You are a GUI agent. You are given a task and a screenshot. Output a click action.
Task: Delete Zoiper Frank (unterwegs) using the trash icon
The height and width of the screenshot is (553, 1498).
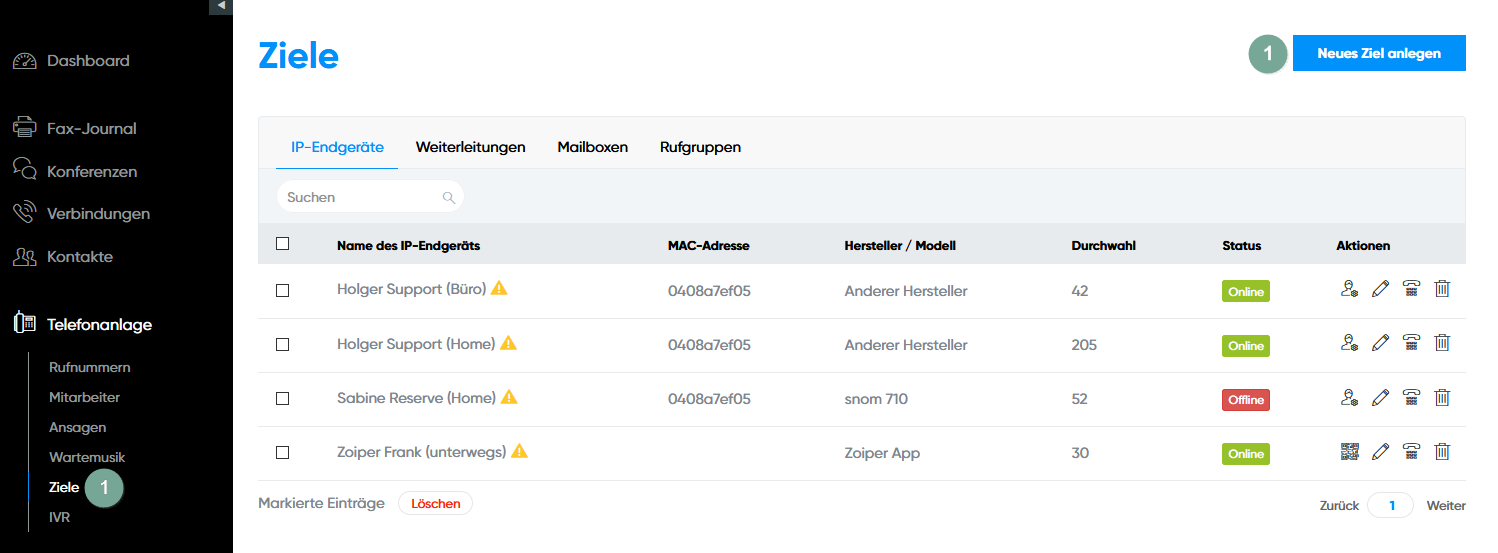(x=1442, y=451)
